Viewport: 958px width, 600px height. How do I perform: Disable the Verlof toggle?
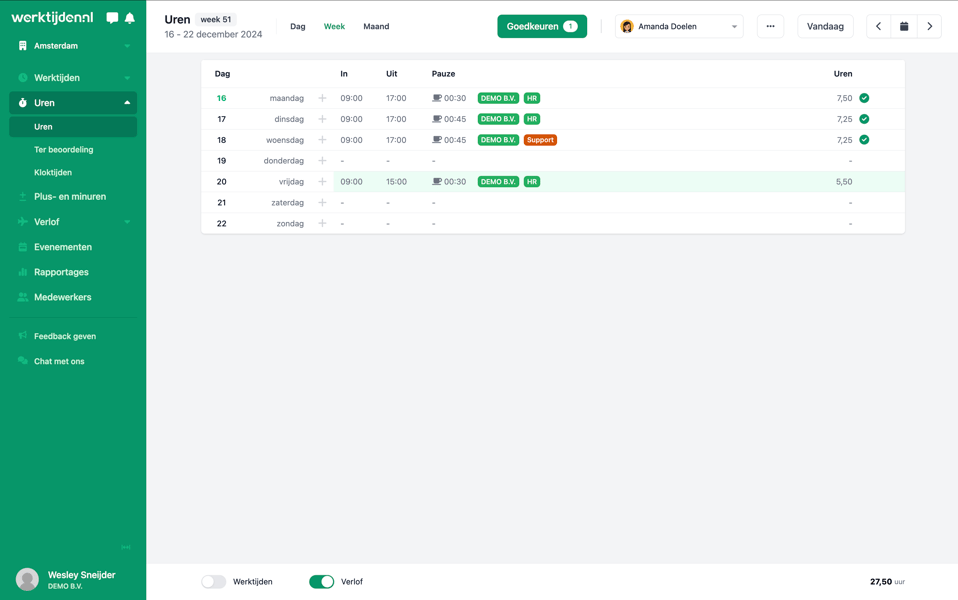click(321, 581)
